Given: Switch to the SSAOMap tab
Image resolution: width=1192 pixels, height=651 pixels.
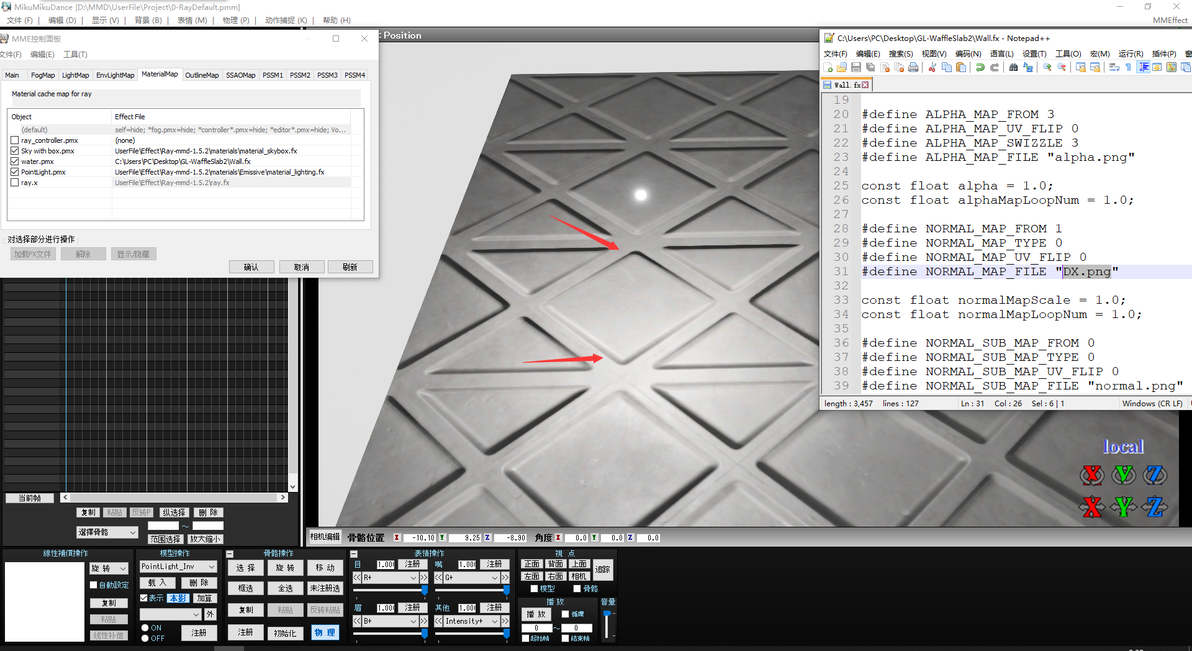Looking at the screenshot, I should (240, 75).
